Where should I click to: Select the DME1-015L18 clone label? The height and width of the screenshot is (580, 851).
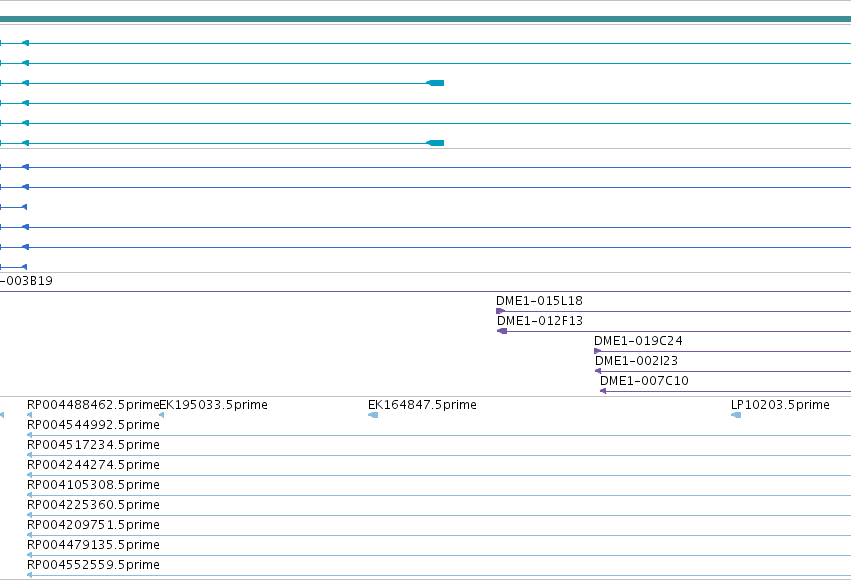539,301
